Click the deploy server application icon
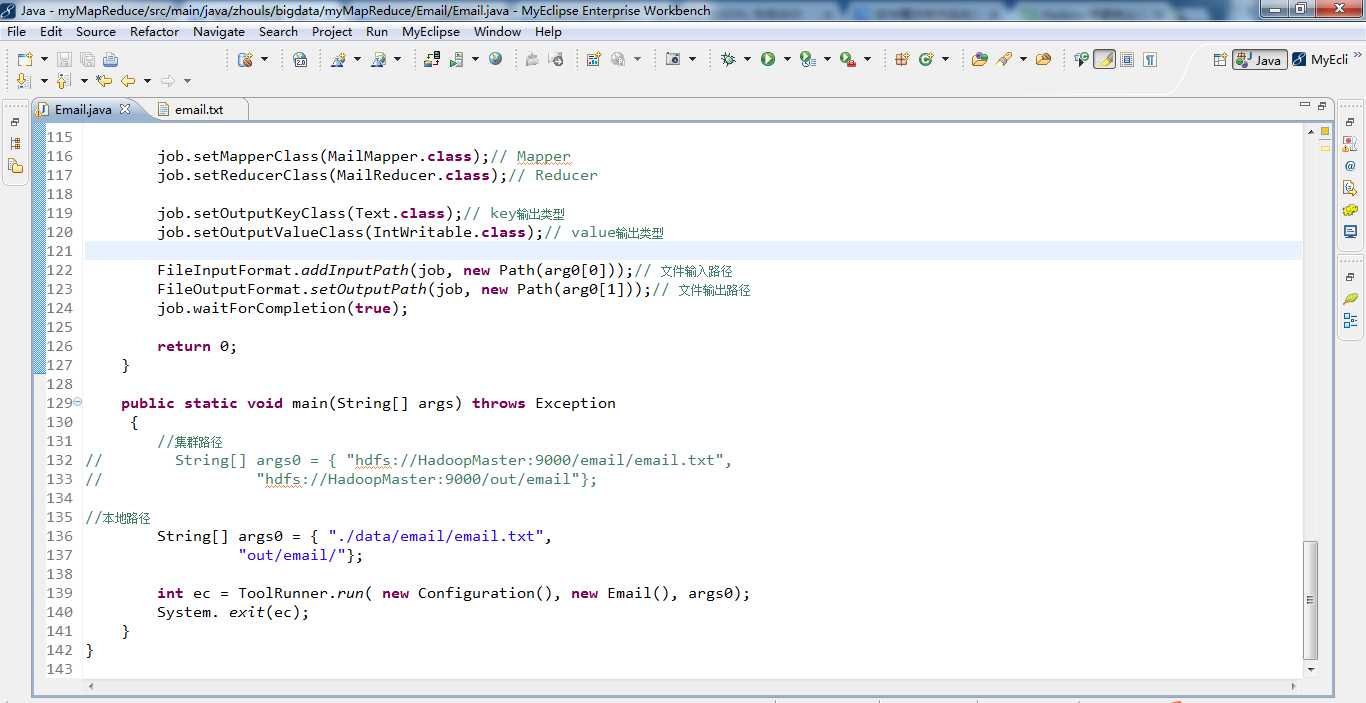 pos(432,59)
